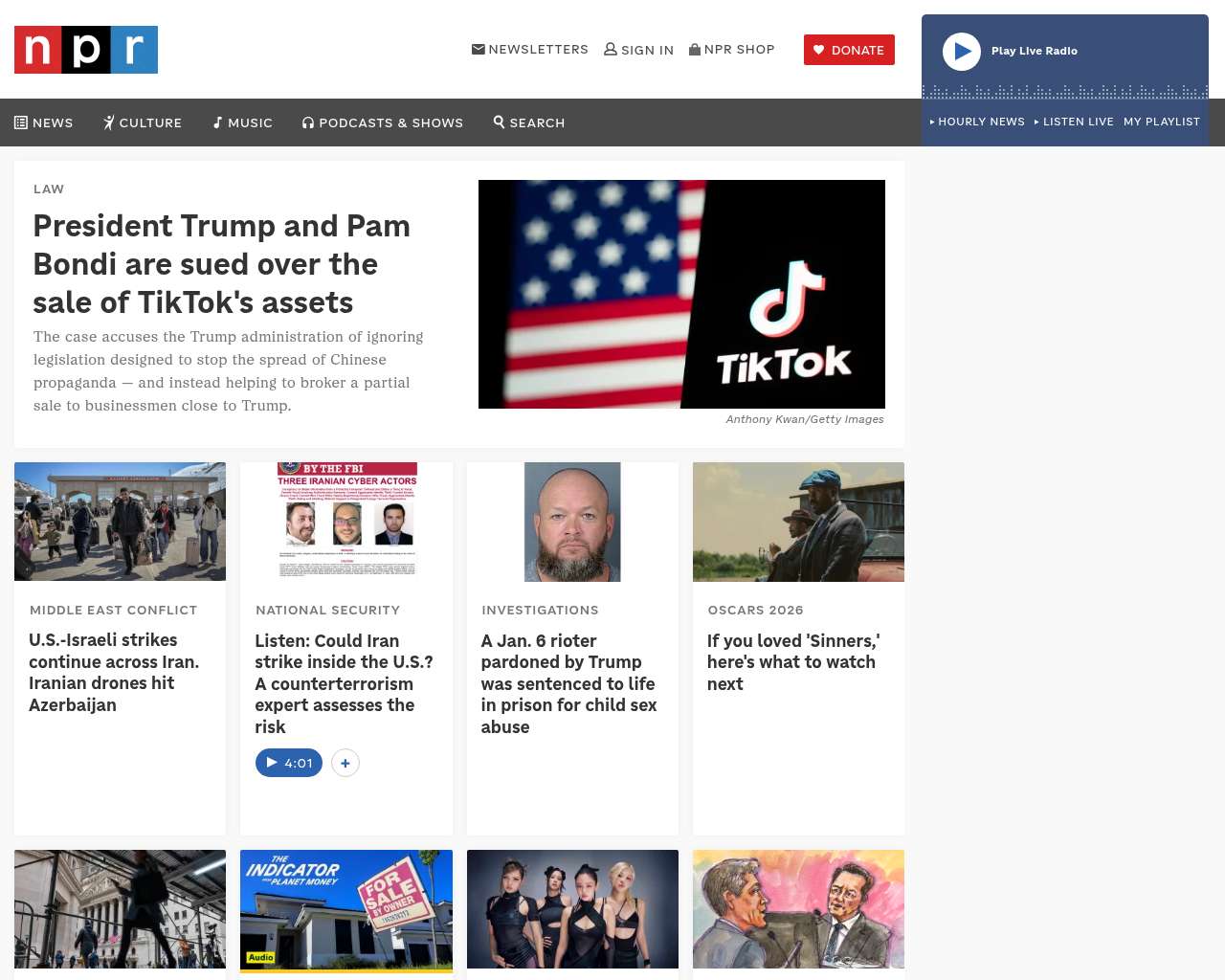1225x980 pixels.
Task: Click the FBI Iranian cyber actors poster image
Action: point(346,522)
